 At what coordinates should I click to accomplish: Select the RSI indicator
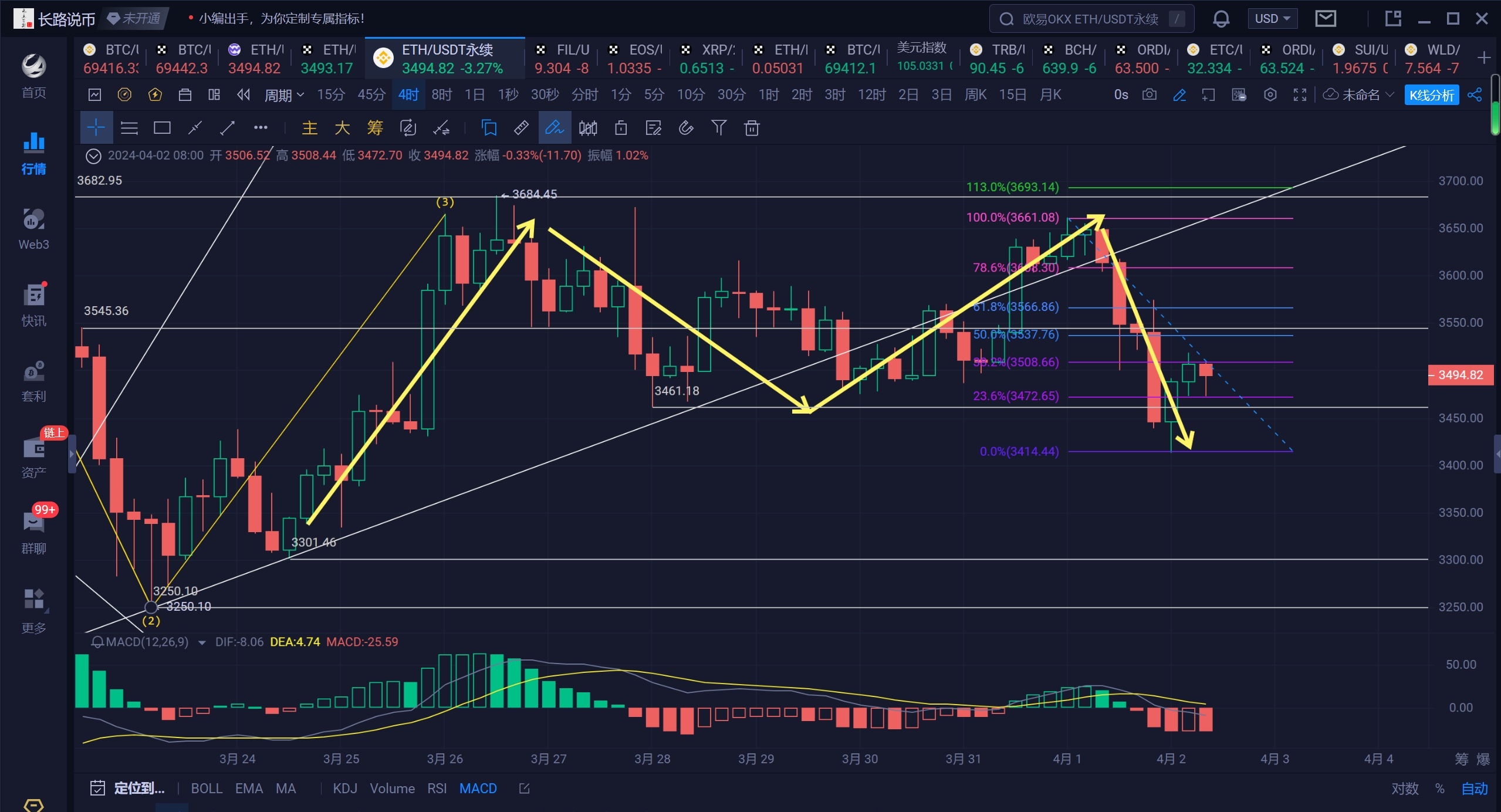click(437, 789)
